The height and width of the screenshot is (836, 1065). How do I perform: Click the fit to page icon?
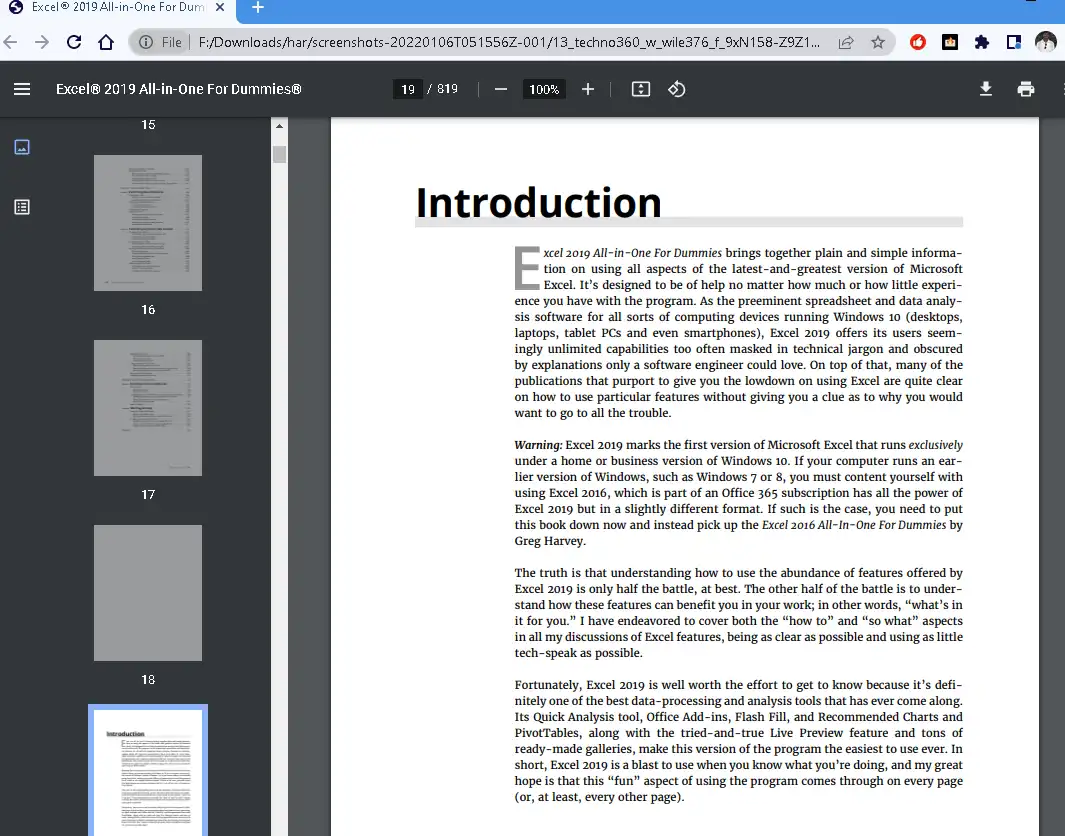pyautogui.click(x=641, y=89)
